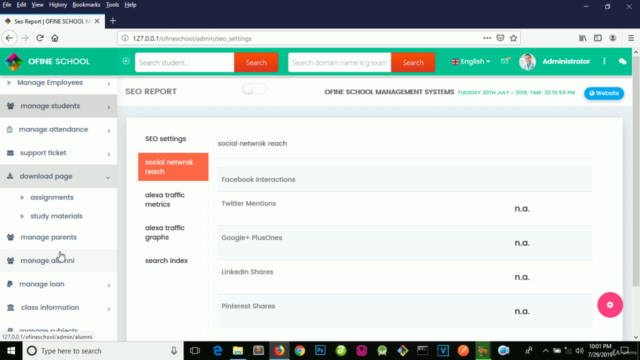Click the Administrator avatar picture
The width and height of the screenshot is (640, 360).
coord(527,62)
